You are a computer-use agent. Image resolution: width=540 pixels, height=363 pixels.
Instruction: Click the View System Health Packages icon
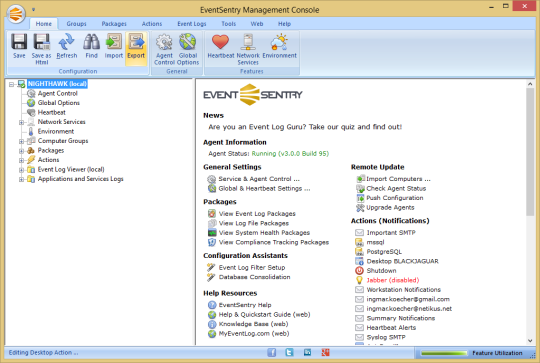[212, 232]
